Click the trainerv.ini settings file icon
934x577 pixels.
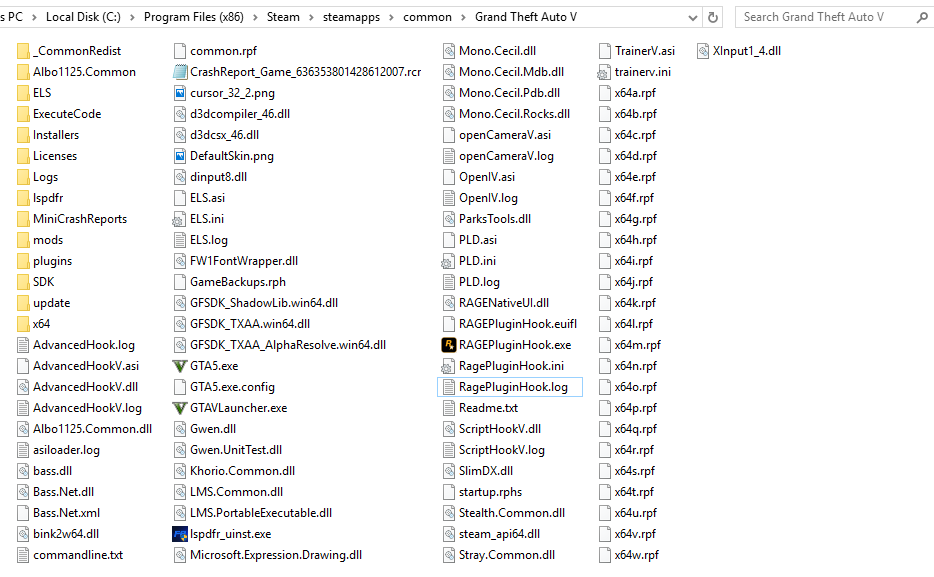coord(604,72)
